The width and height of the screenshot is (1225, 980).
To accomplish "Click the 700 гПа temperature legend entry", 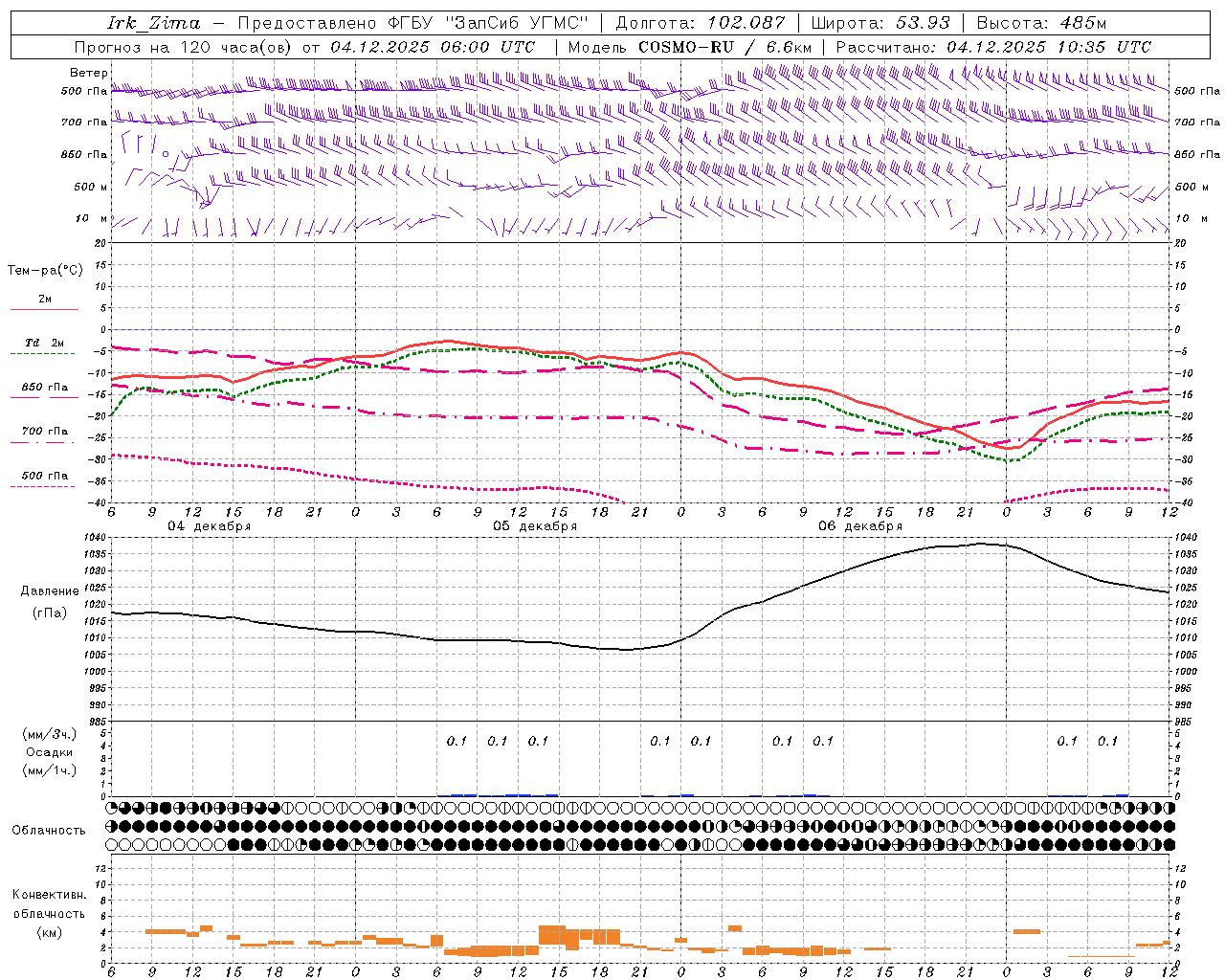I will pos(45,431).
